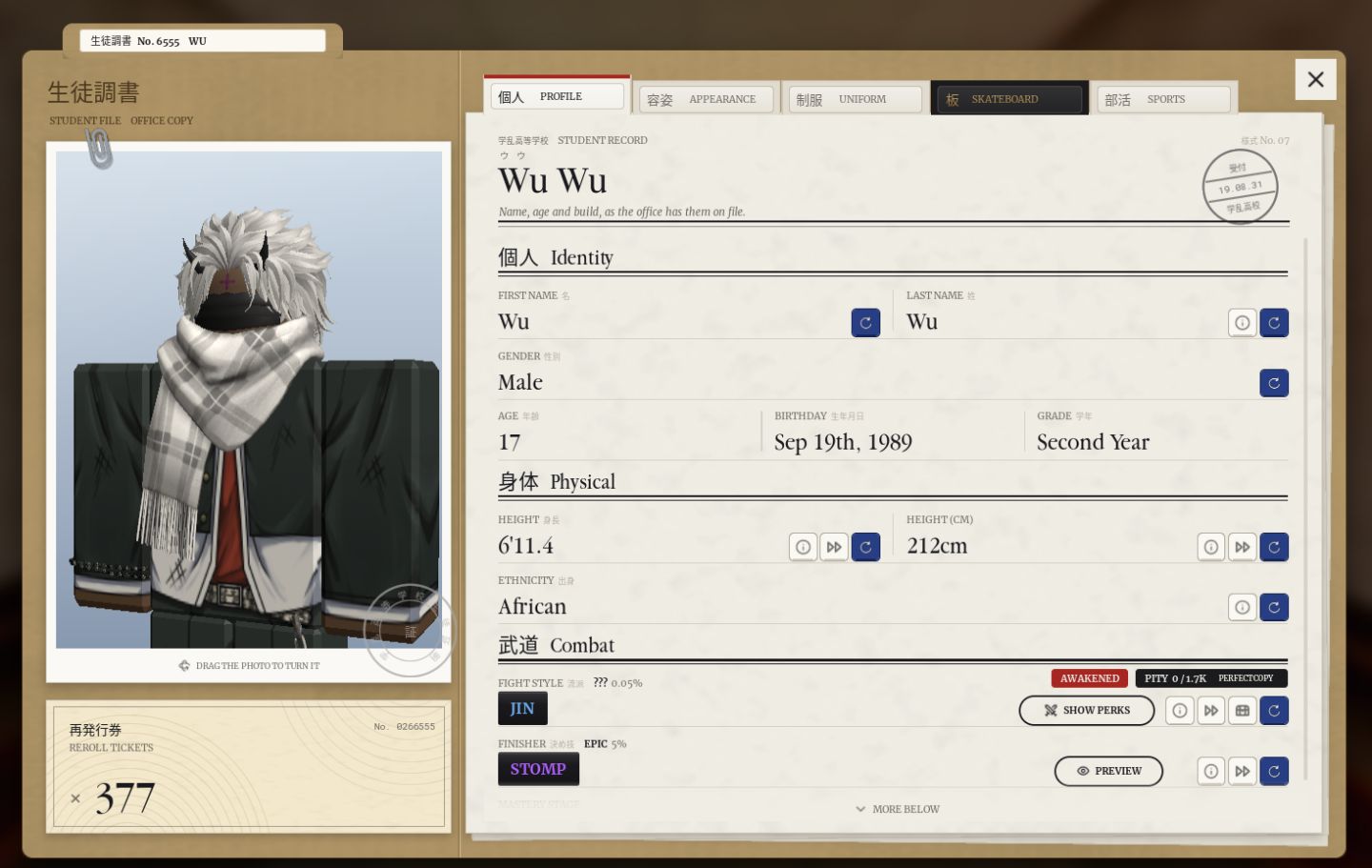This screenshot has height=868, width=1372.
Task: Fast-forward reroll the 6'11.4 height
Action: pyautogui.click(x=835, y=547)
